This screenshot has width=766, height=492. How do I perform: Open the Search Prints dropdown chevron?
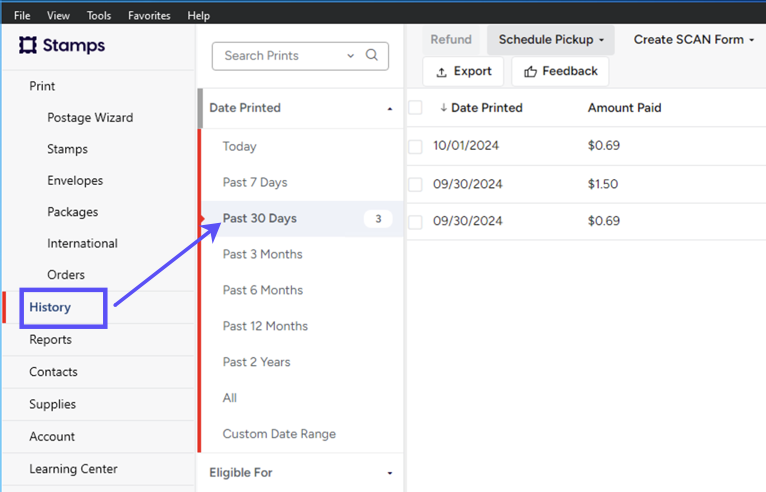point(350,56)
